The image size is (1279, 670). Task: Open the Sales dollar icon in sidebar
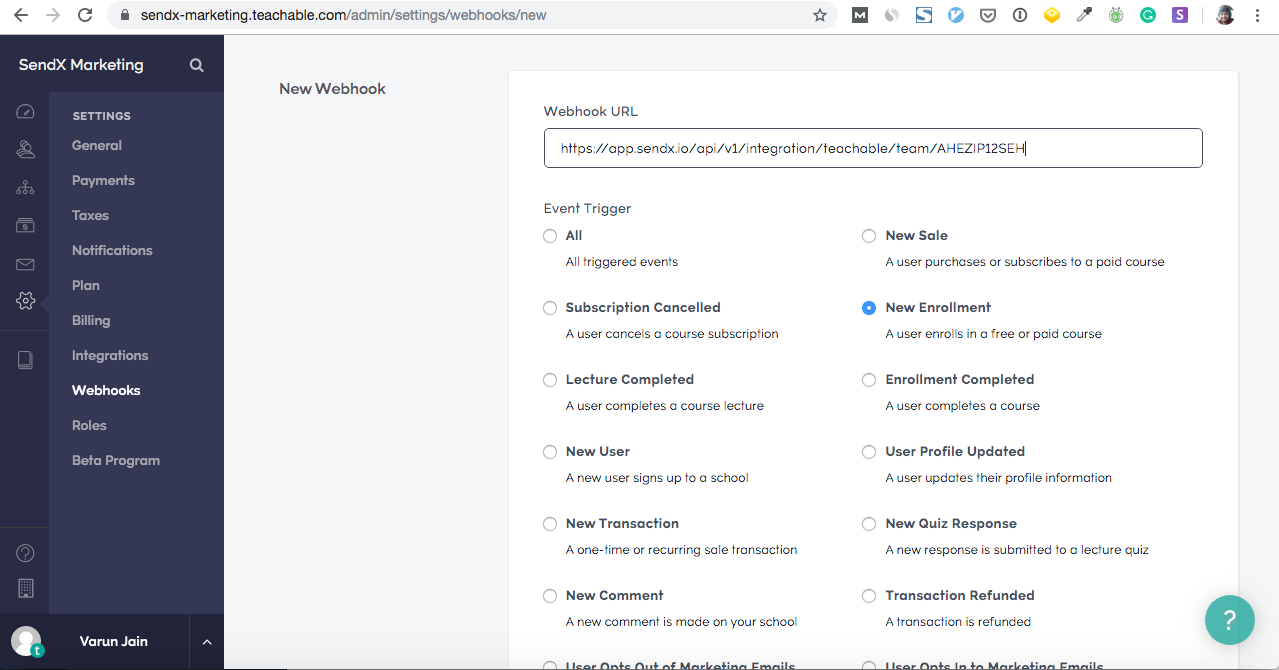click(25, 226)
